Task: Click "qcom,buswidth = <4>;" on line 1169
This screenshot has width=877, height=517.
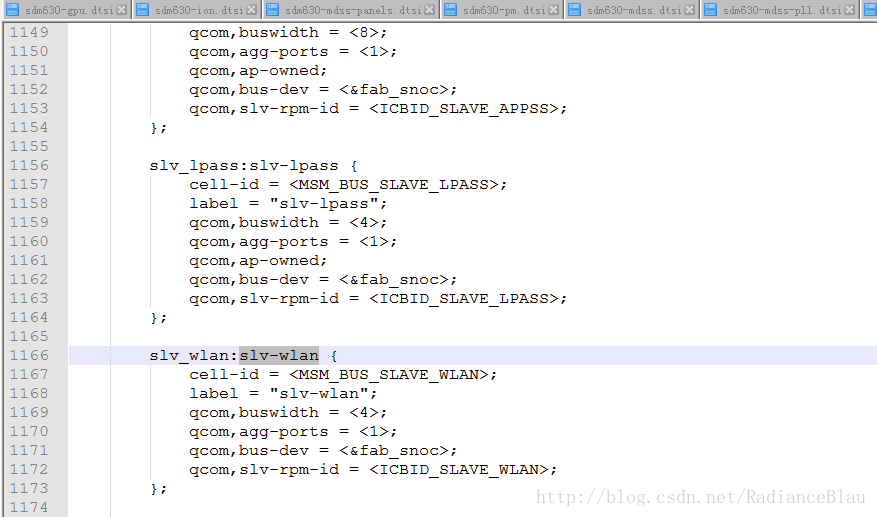Action: click(287, 412)
